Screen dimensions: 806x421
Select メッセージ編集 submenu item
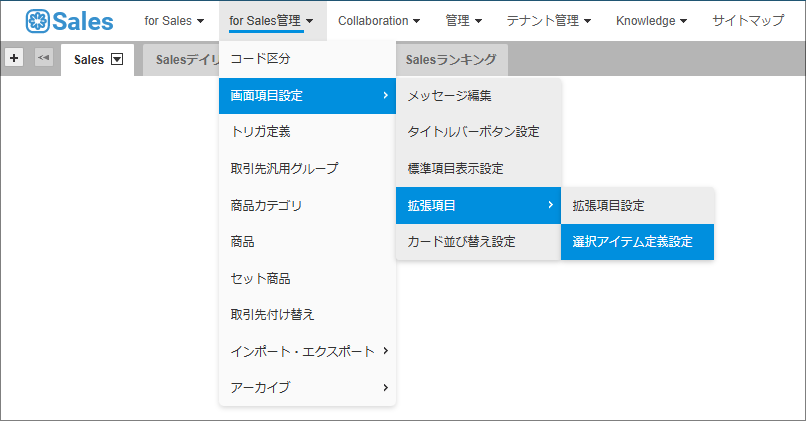click(x=478, y=96)
